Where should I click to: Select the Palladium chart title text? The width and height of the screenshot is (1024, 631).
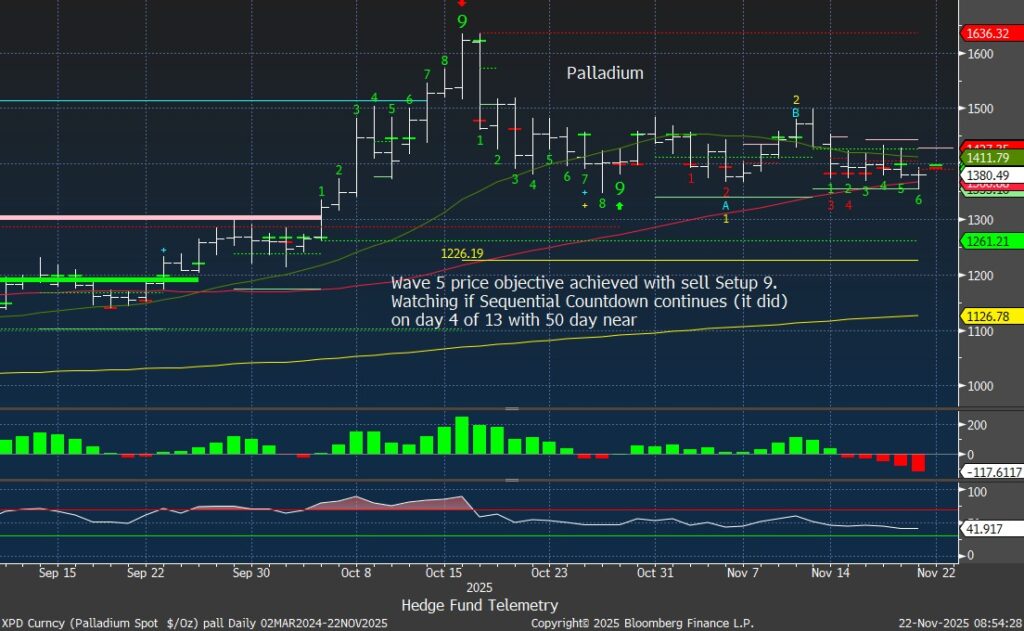point(605,73)
